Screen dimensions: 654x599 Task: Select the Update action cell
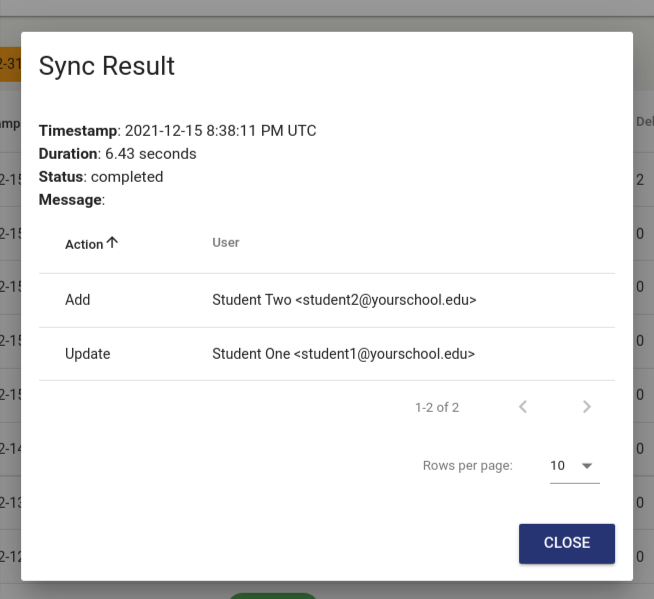pyautogui.click(x=88, y=354)
